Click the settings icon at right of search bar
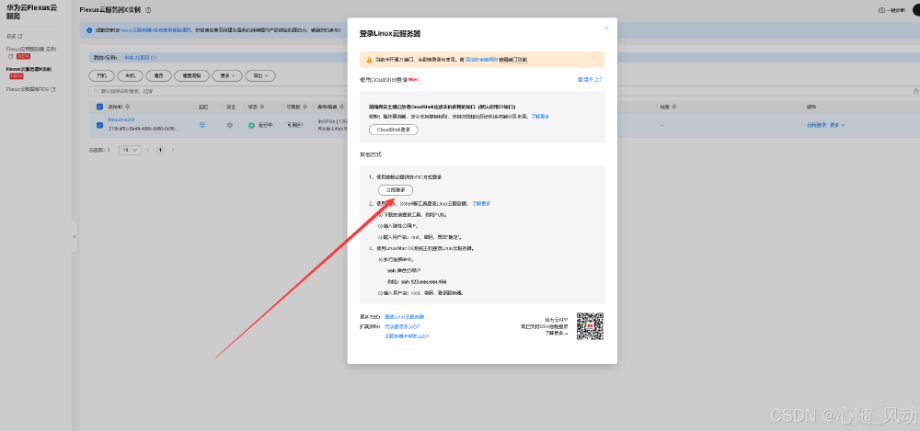 pos(916,91)
